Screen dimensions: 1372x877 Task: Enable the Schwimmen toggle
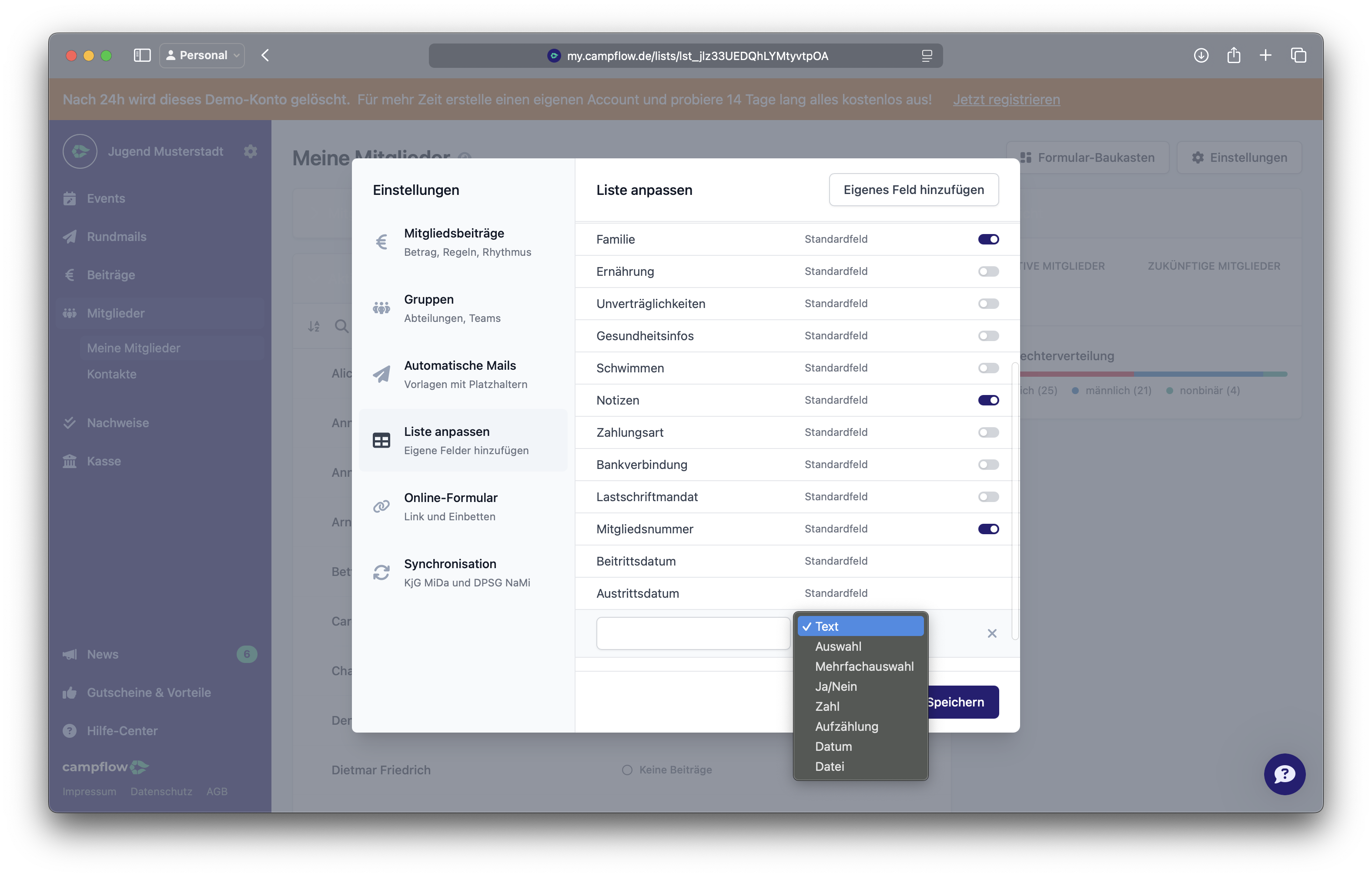989,368
